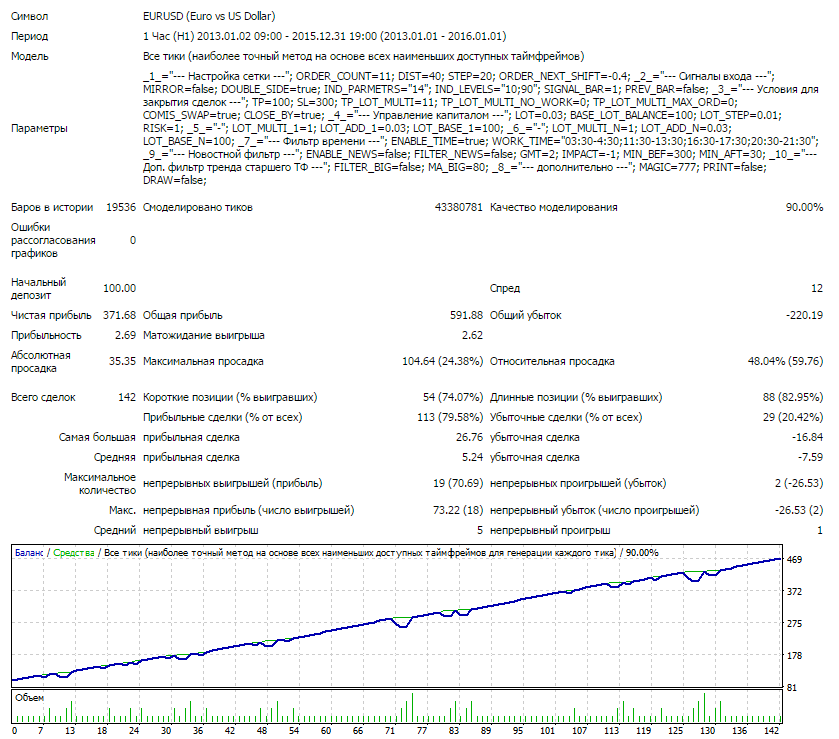The image size is (839, 739).
Task: Click the average loss trade value -7.59
Action: (810, 457)
